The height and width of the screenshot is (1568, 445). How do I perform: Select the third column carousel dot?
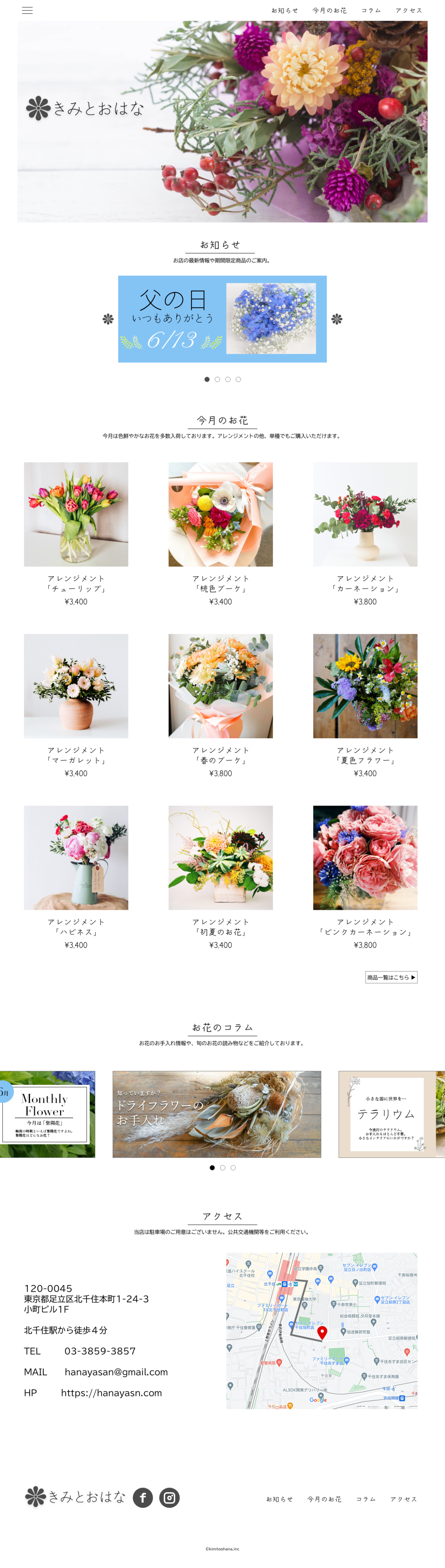233,1168
